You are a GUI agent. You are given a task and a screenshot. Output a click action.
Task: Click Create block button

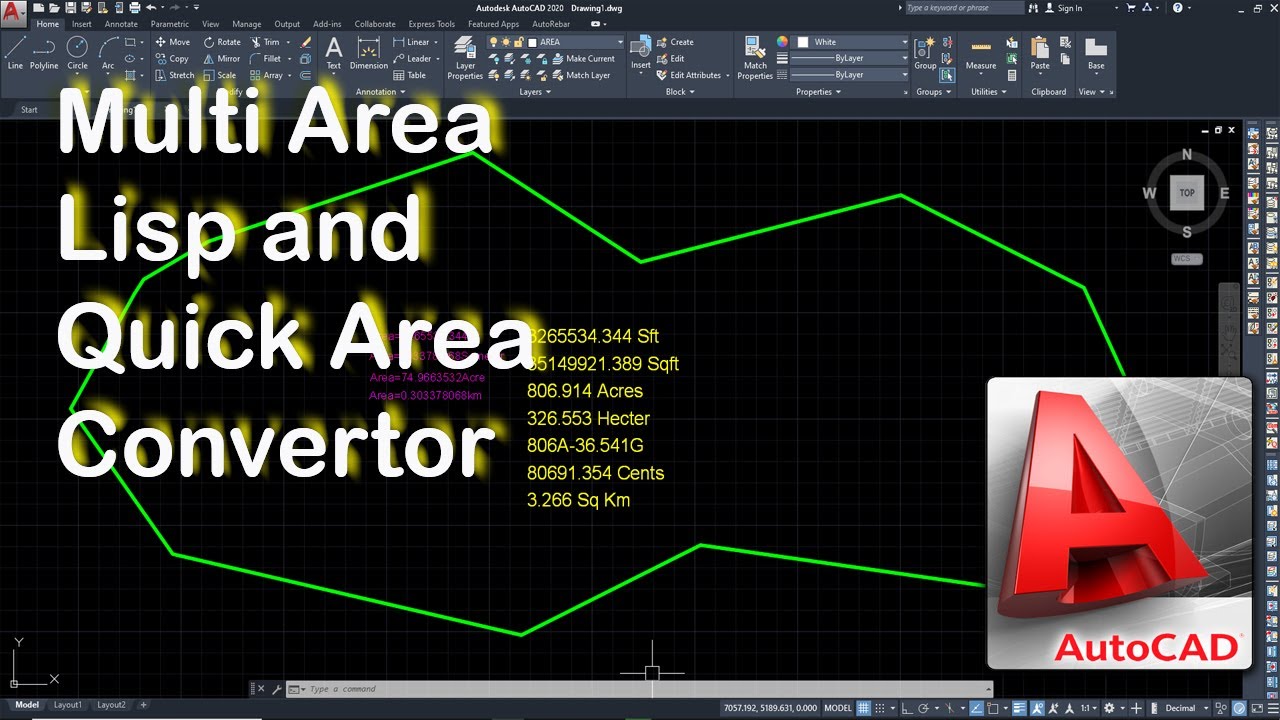[675, 42]
